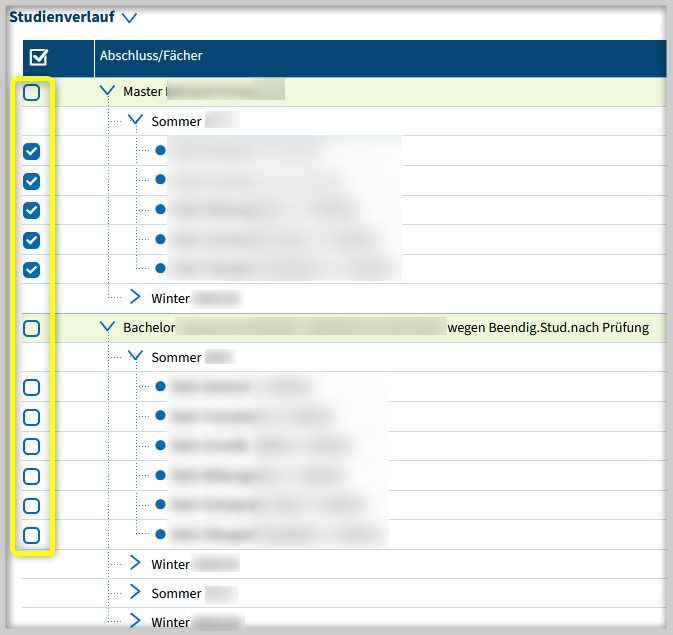Viewport: 673px width, 635px height.
Task: Uncheck the second checked box under Master Sommer
Action: [x=32, y=181]
